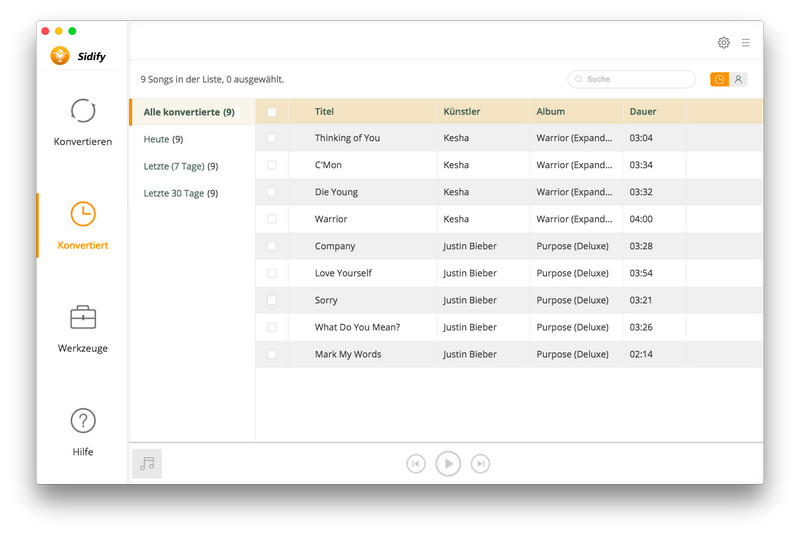Toggle the select-all checkbox in header
Viewport: 800px width, 536px height.
pyautogui.click(x=272, y=112)
